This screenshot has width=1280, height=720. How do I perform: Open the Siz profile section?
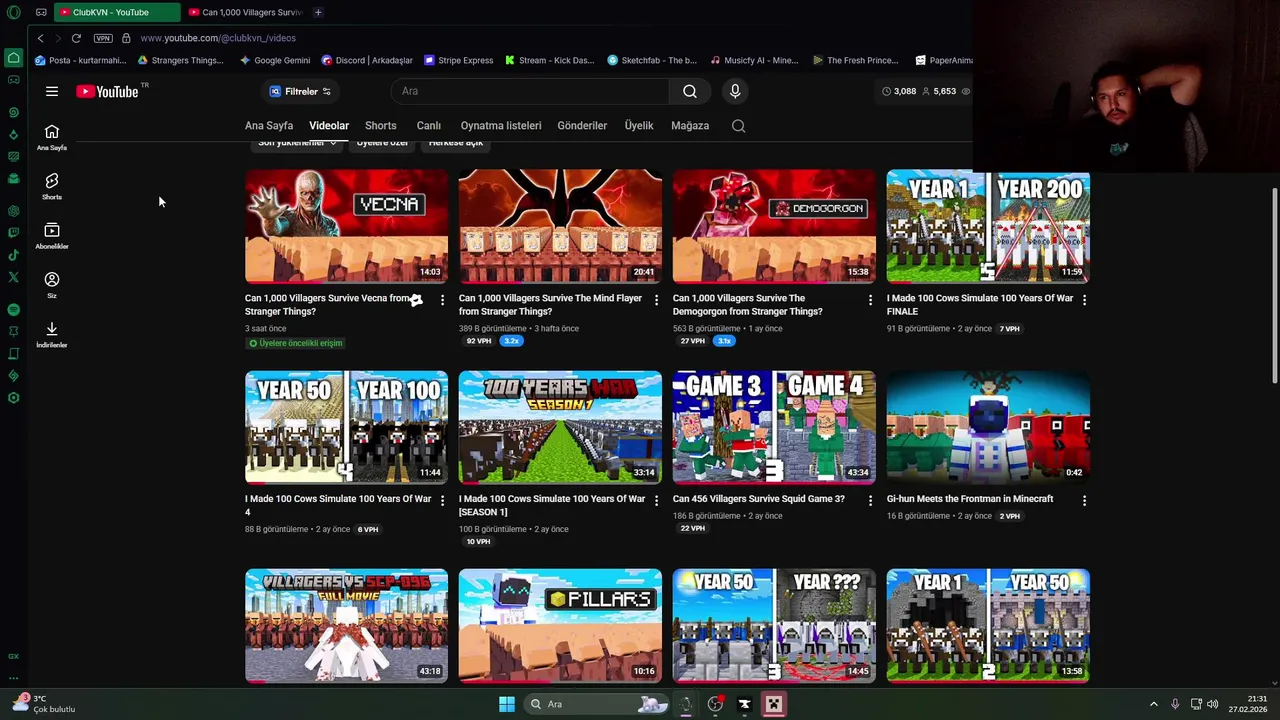coord(52,285)
